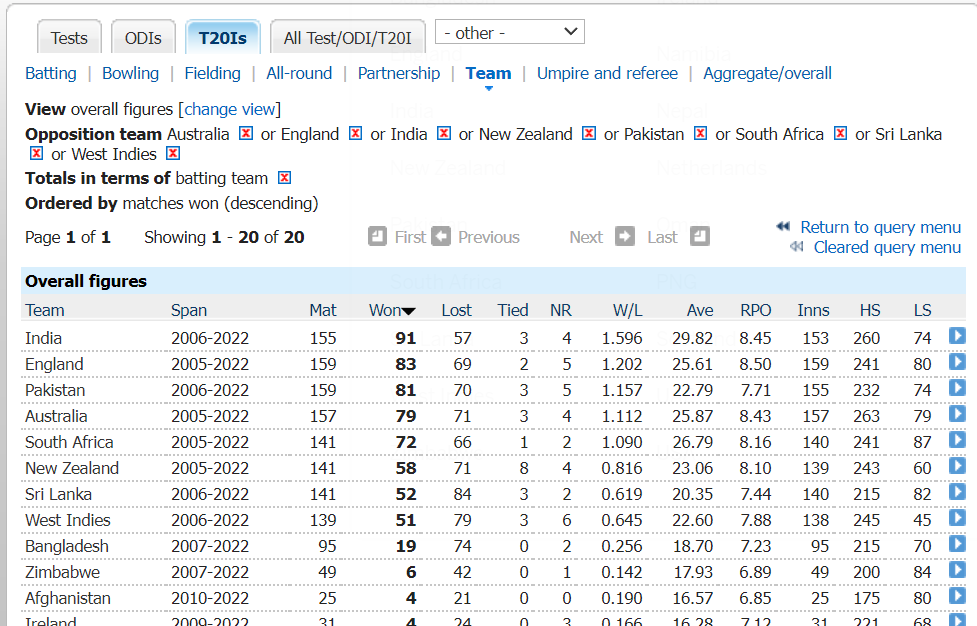This screenshot has height=626, width=977.
Task: Sort table by Tied column
Action: [x=513, y=310]
